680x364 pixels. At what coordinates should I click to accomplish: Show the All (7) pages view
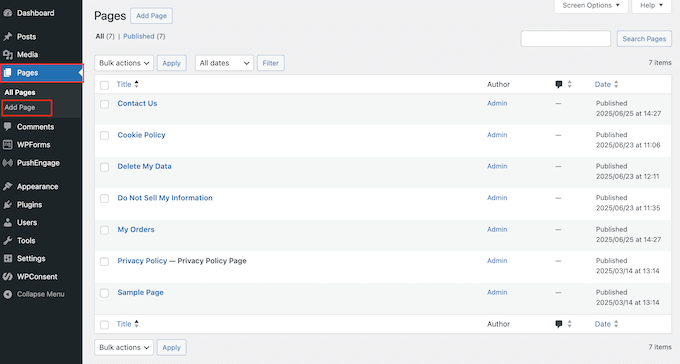click(105, 36)
